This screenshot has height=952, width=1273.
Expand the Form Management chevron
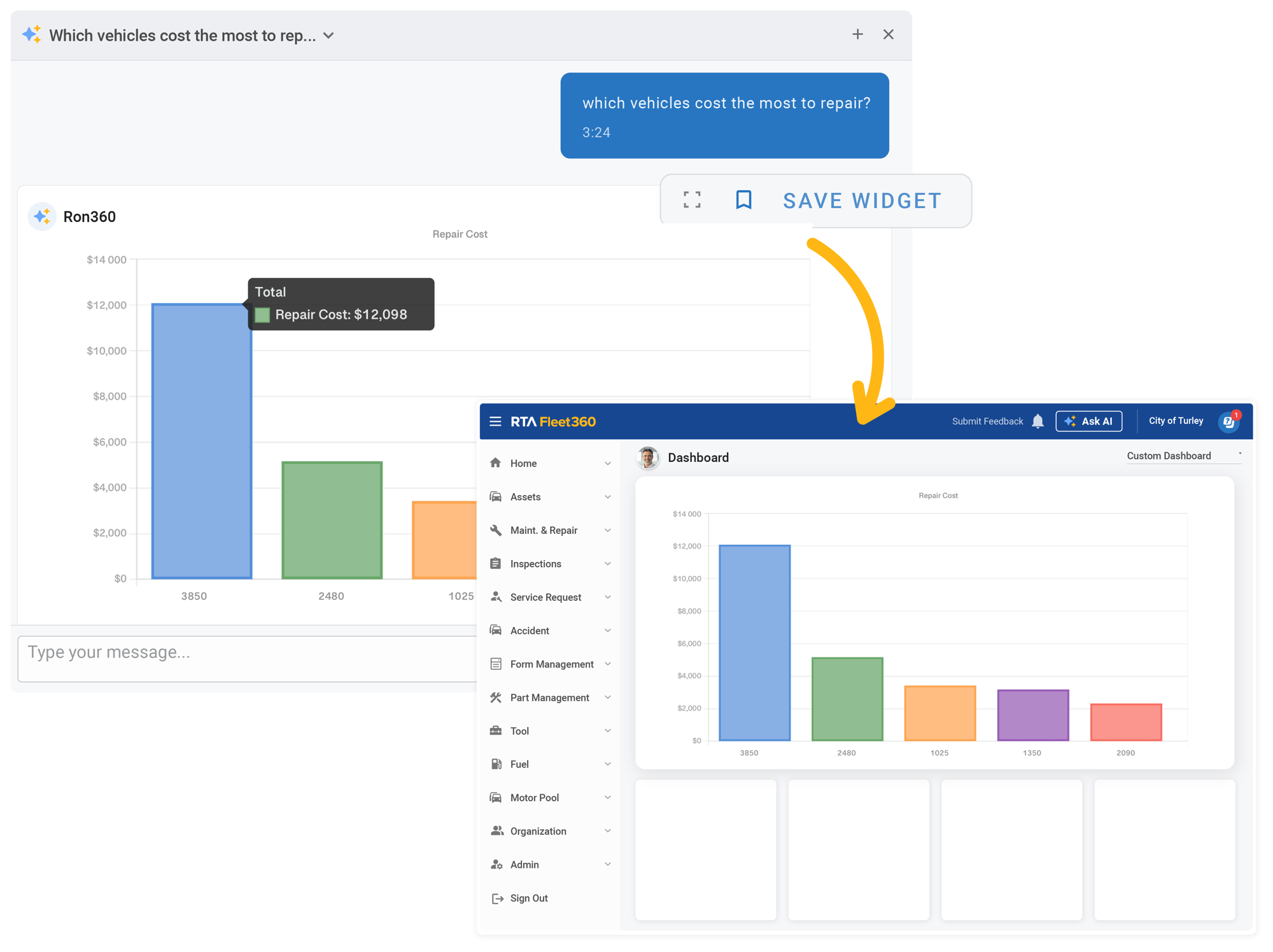point(608,664)
